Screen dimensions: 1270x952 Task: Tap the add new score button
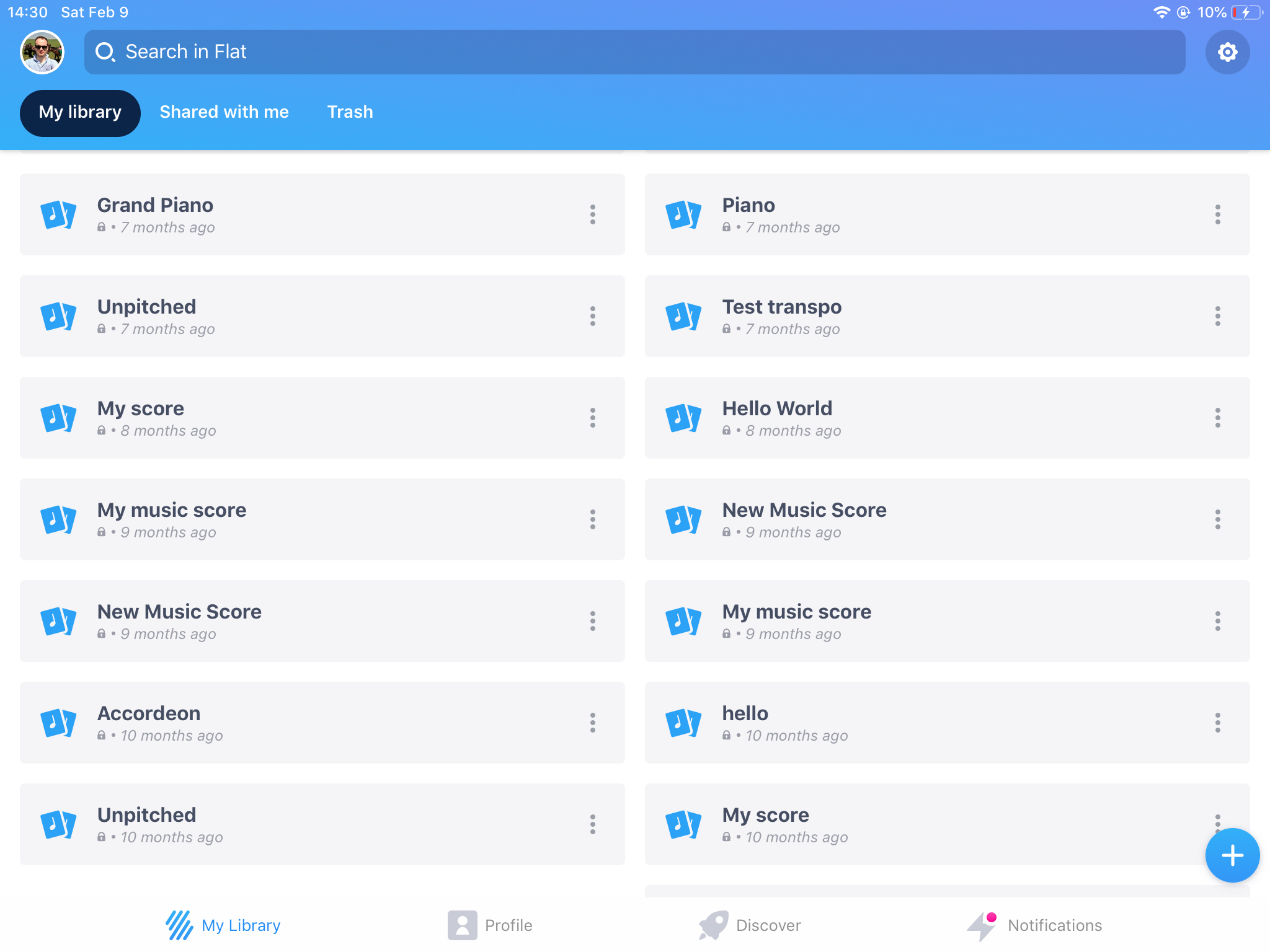[x=1231, y=856]
